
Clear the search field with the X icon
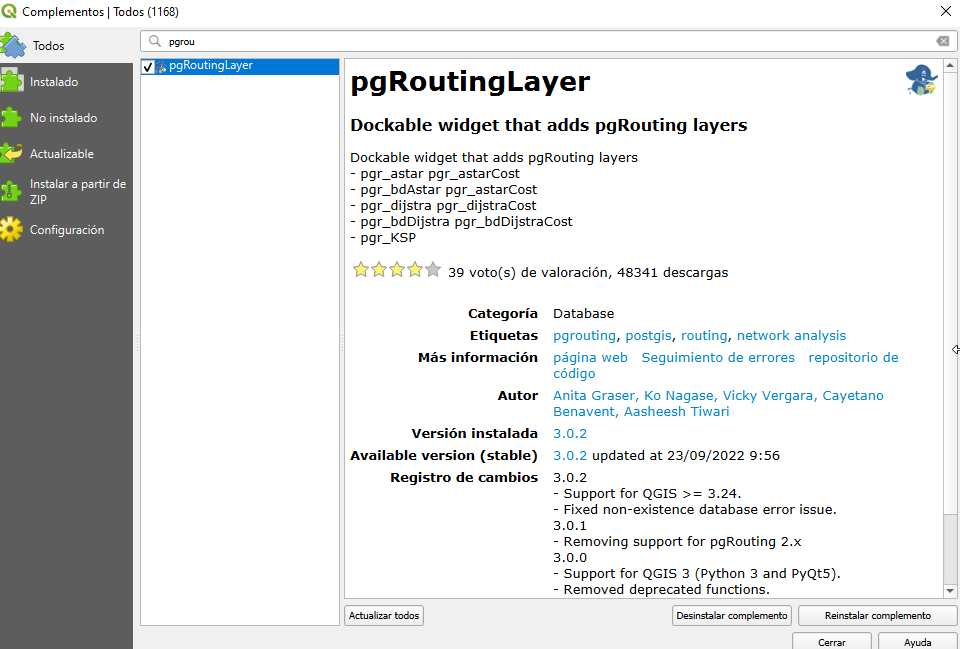(942, 41)
